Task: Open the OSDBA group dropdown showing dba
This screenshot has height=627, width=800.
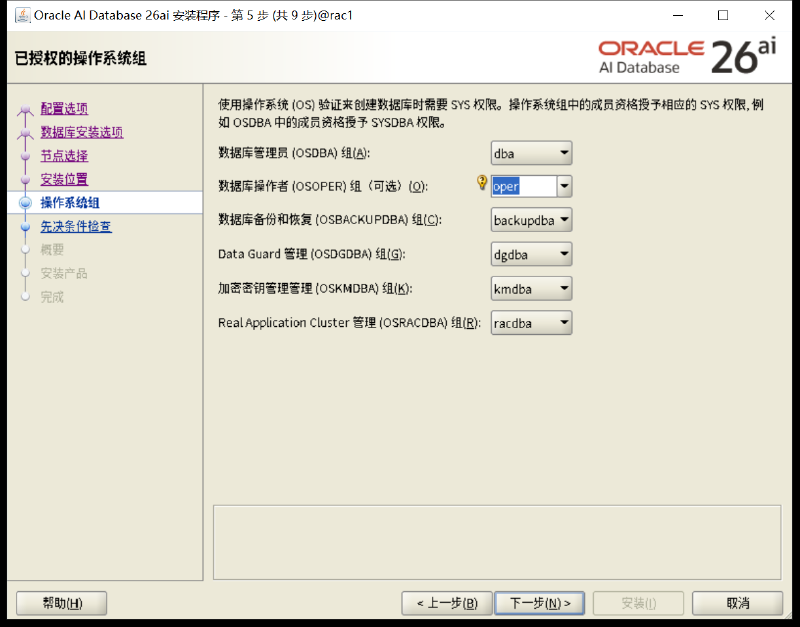Action: [531, 153]
